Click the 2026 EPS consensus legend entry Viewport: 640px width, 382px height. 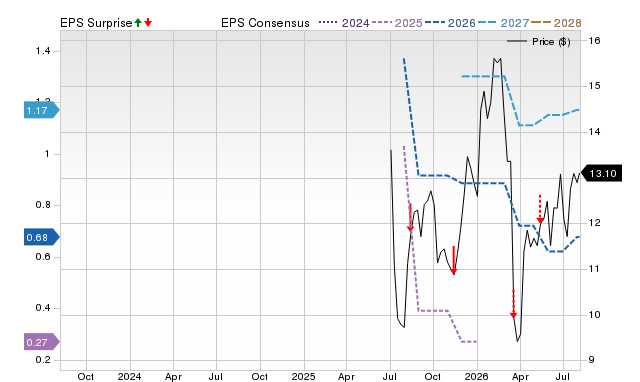[x=450, y=23]
